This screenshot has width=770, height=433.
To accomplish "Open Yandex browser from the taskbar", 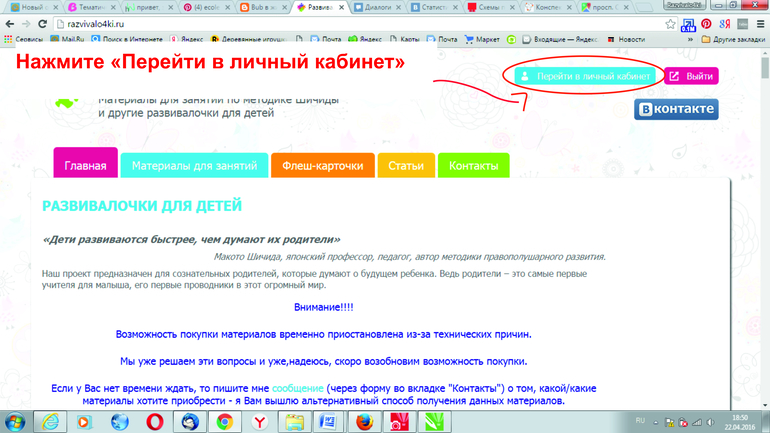I will [x=259, y=422].
